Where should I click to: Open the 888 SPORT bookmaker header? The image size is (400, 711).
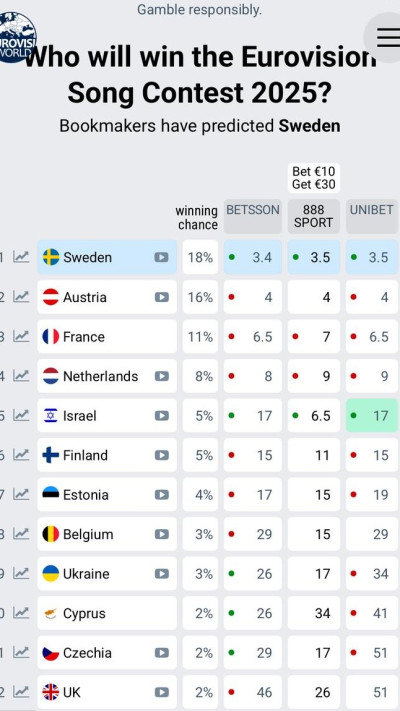pos(313,216)
